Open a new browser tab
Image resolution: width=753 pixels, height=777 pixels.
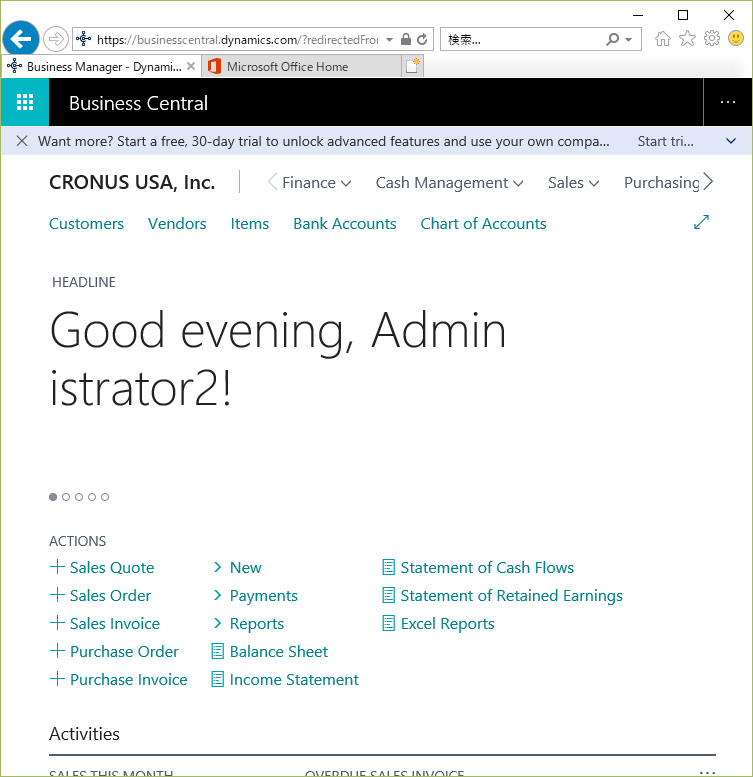(x=412, y=66)
